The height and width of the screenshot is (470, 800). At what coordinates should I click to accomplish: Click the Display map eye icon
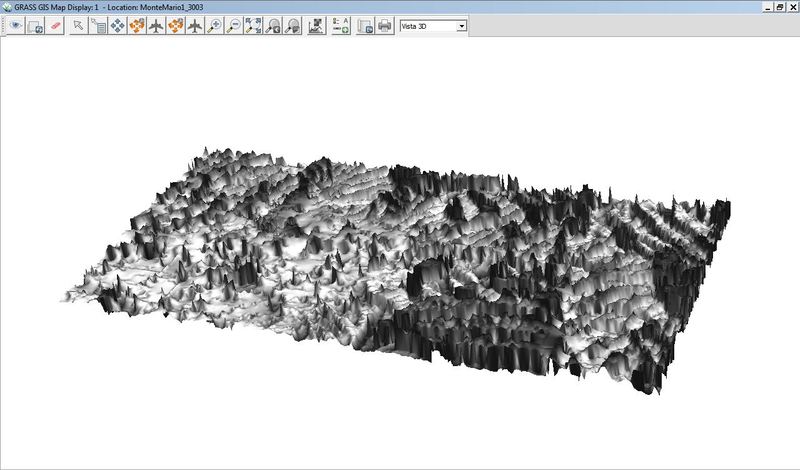point(15,26)
